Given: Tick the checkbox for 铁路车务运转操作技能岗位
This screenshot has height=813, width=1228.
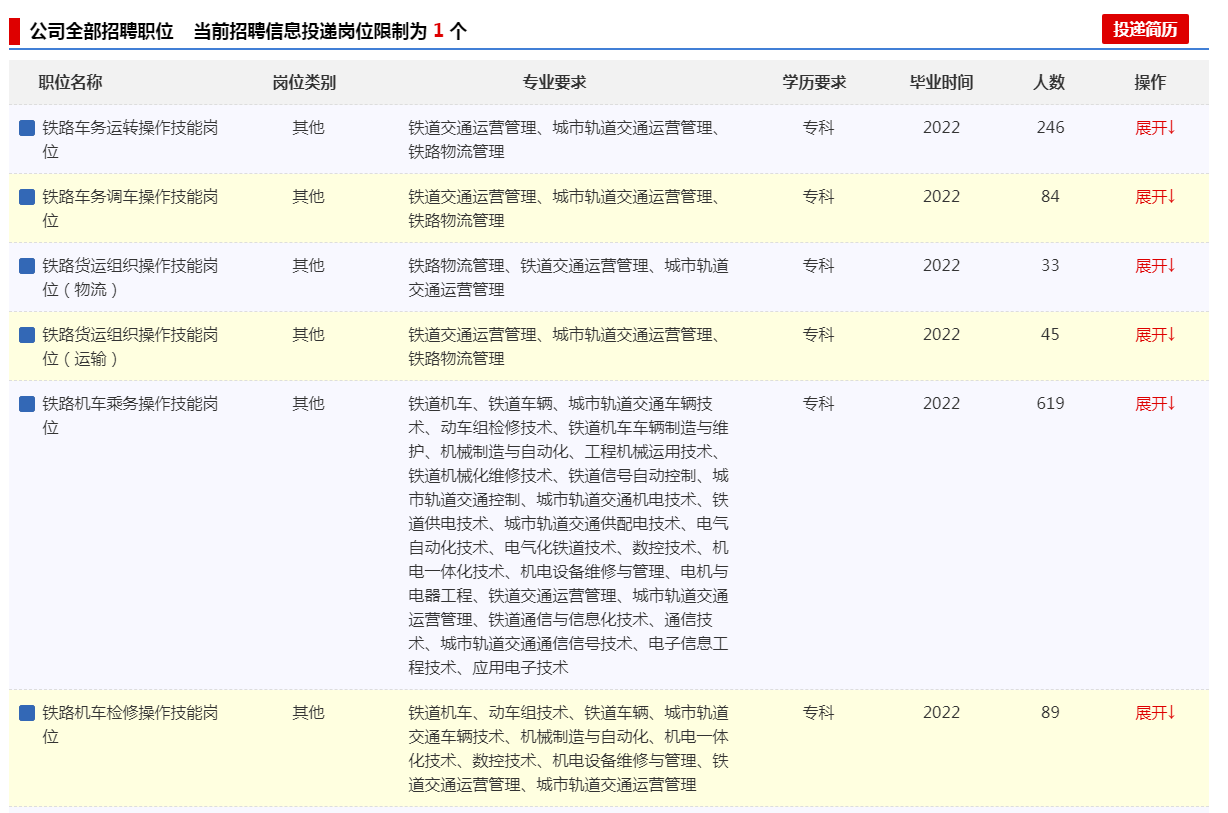Looking at the screenshot, I should (27, 128).
